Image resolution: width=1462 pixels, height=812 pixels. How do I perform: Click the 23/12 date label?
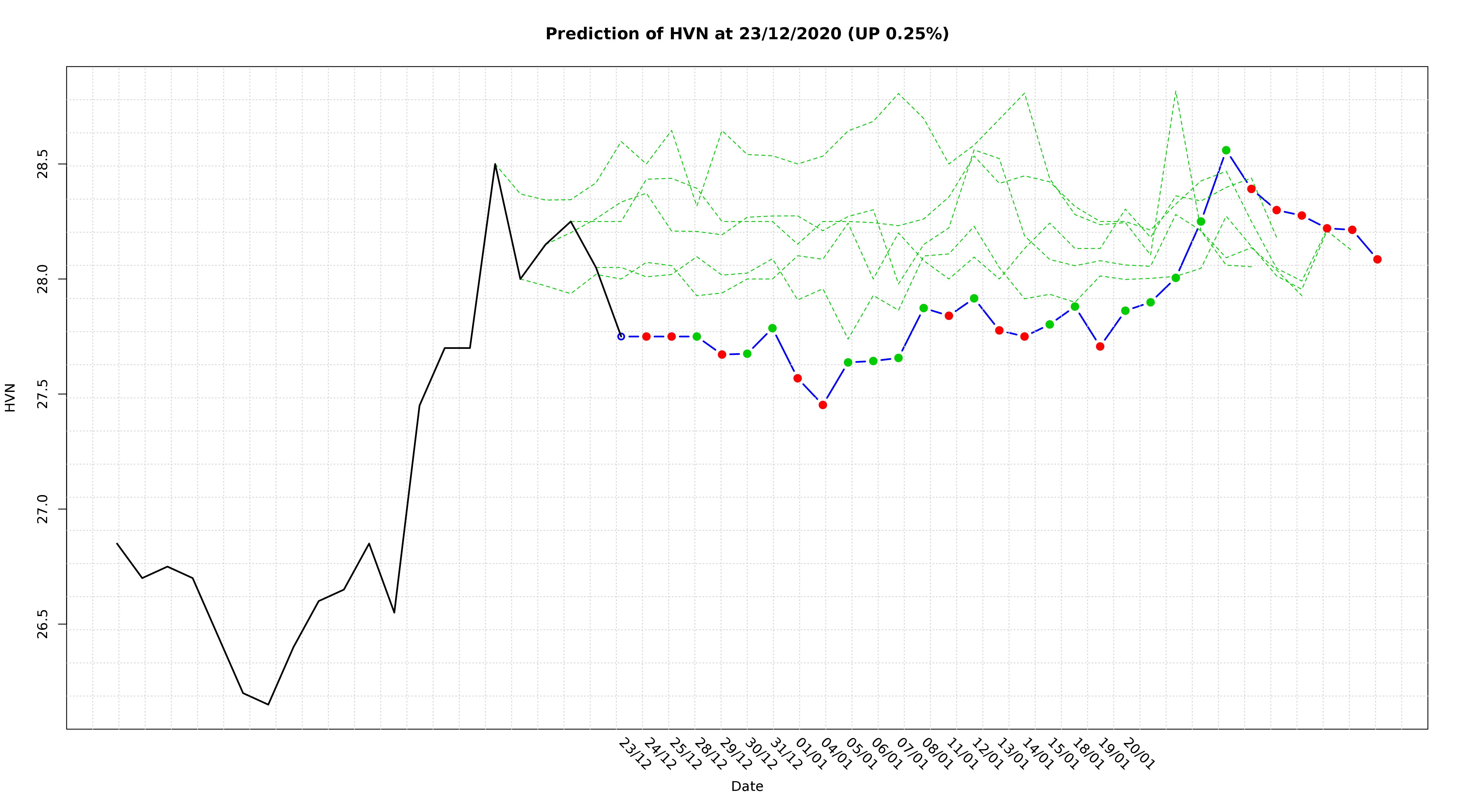click(x=635, y=754)
